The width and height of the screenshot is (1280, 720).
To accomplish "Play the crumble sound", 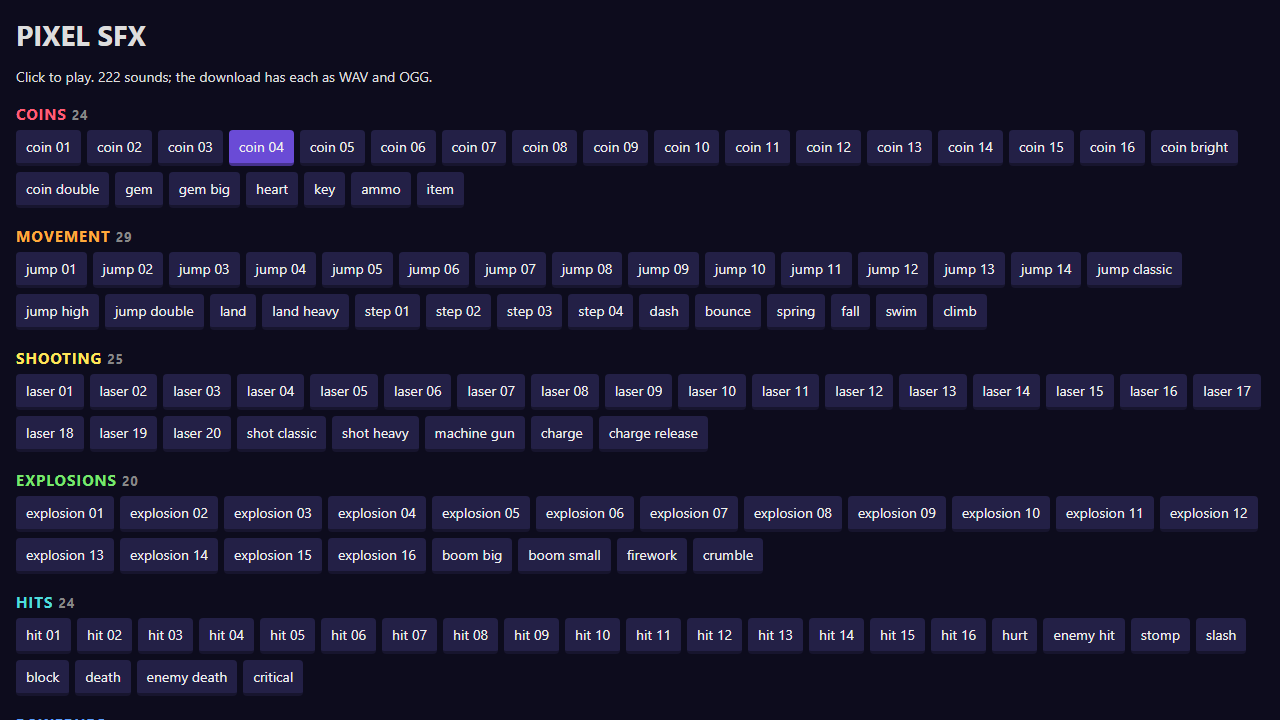I will [728, 555].
